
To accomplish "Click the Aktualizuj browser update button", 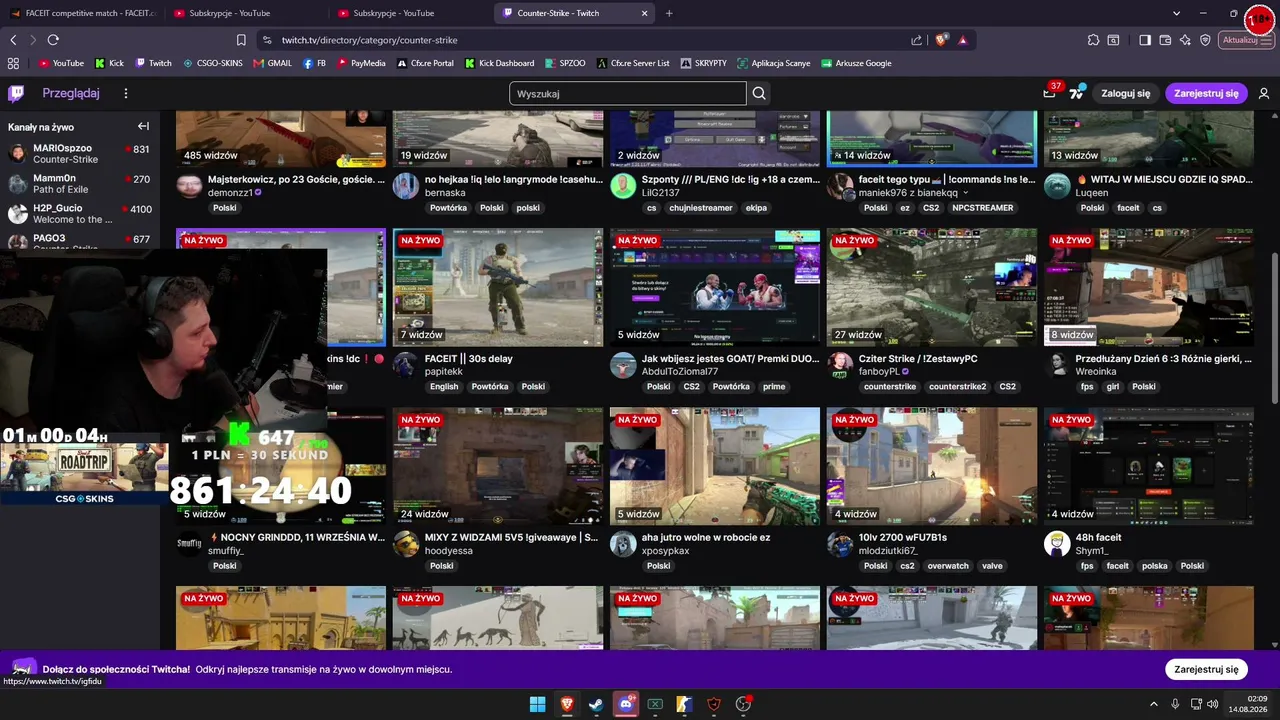I will pyautogui.click(x=1247, y=40).
